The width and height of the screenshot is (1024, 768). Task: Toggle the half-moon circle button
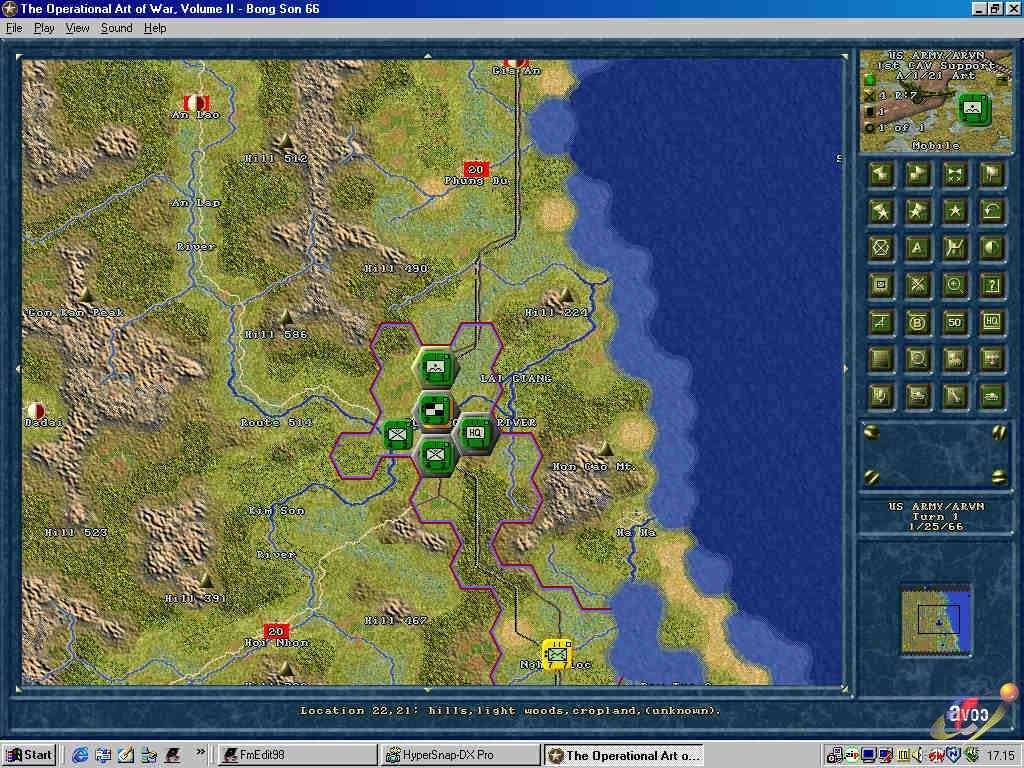992,248
